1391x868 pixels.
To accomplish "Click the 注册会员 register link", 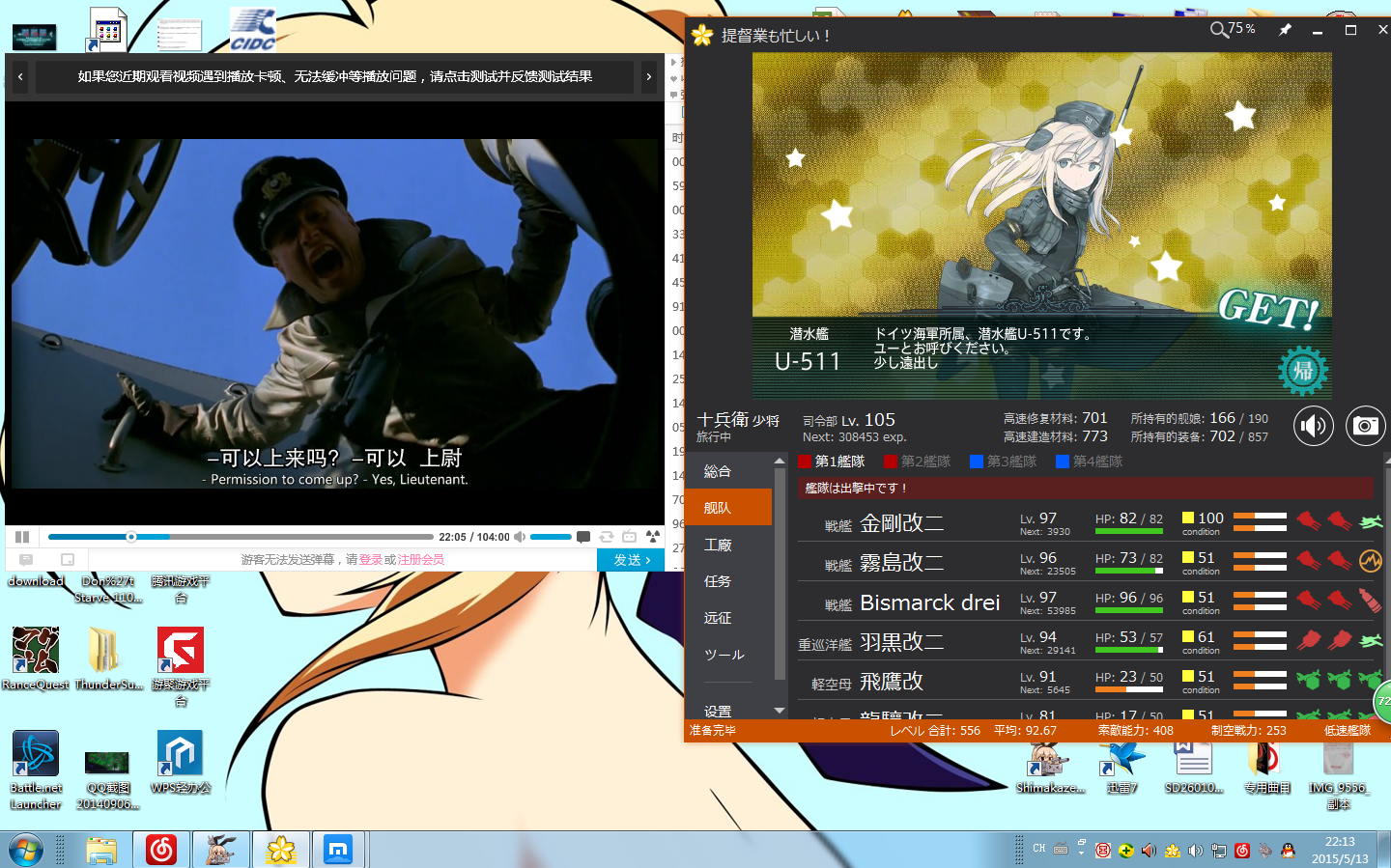I will [x=421, y=560].
